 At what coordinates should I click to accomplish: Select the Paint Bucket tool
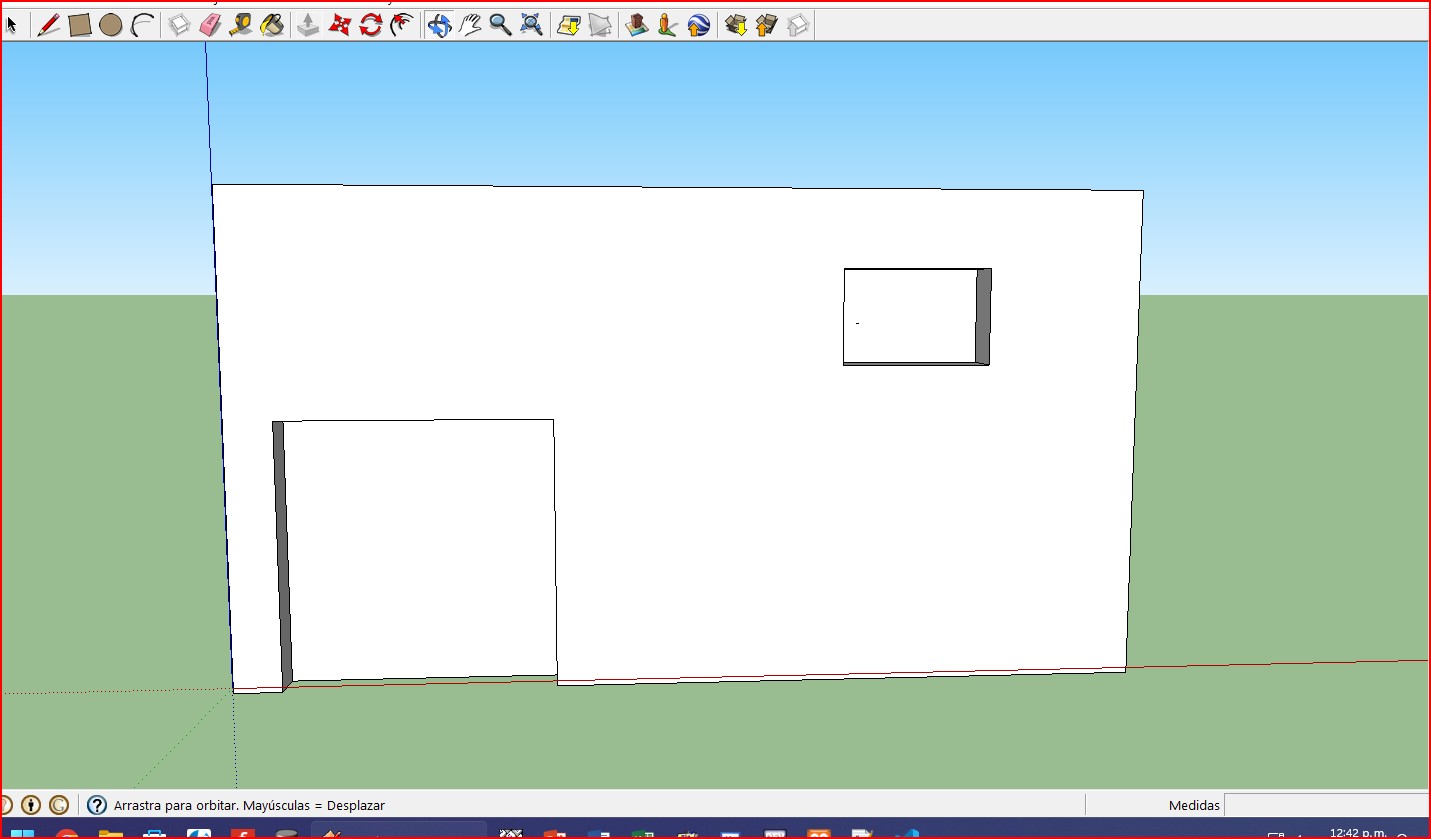pyautogui.click(x=272, y=25)
